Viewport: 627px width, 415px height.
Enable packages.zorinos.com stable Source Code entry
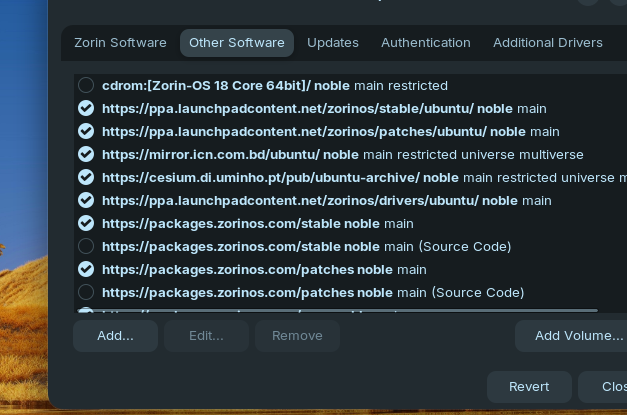86,247
